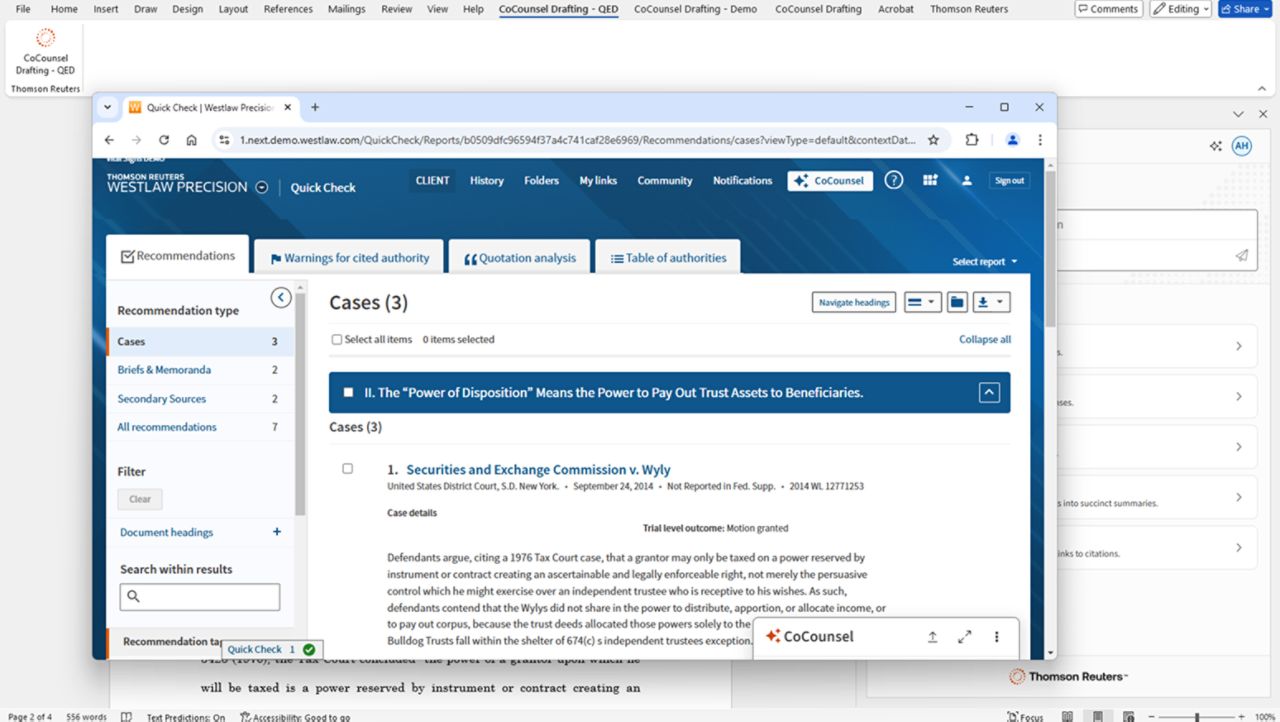Collapse the Power of Disposition heading section
This screenshot has width=1280, height=722.
(x=989, y=393)
